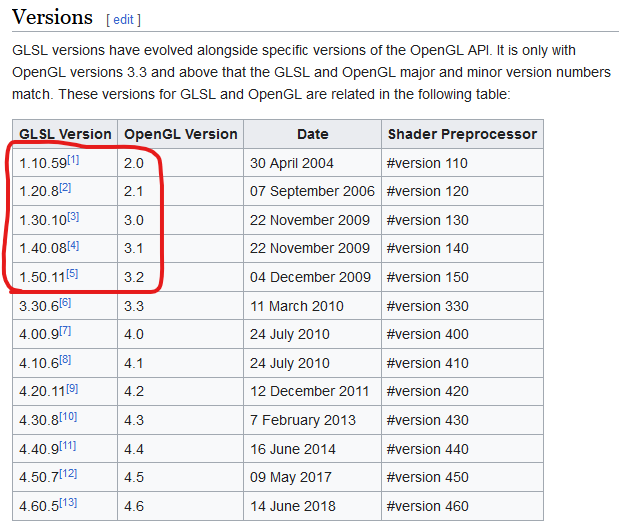
Task: Click OpenGL version cell '3.3'
Action: (181, 306)
